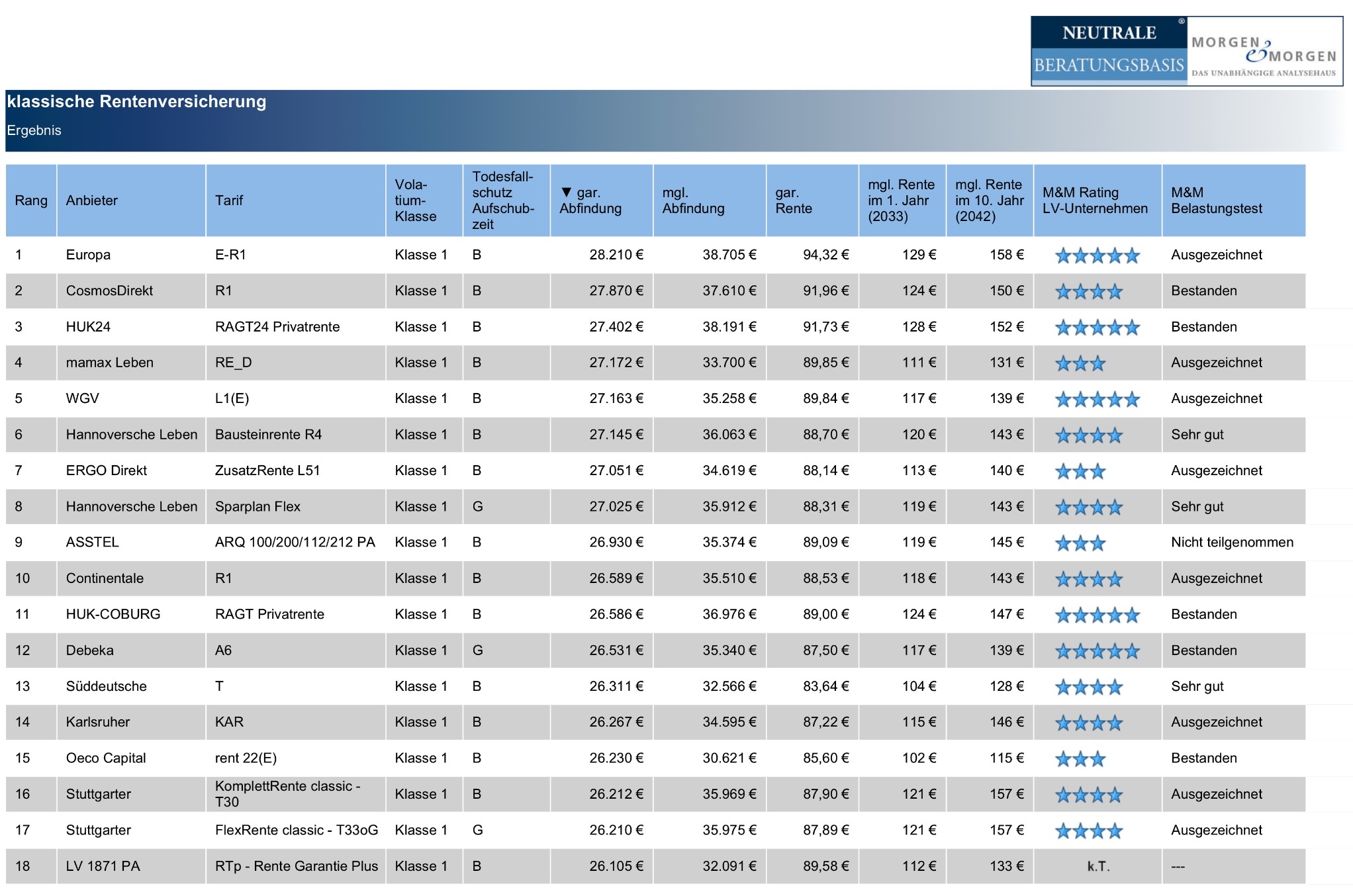Screen dimensions: 1353x896
Task: Click tariff FlexRente classic - T33oG
Action: click(x=297, y=830)
